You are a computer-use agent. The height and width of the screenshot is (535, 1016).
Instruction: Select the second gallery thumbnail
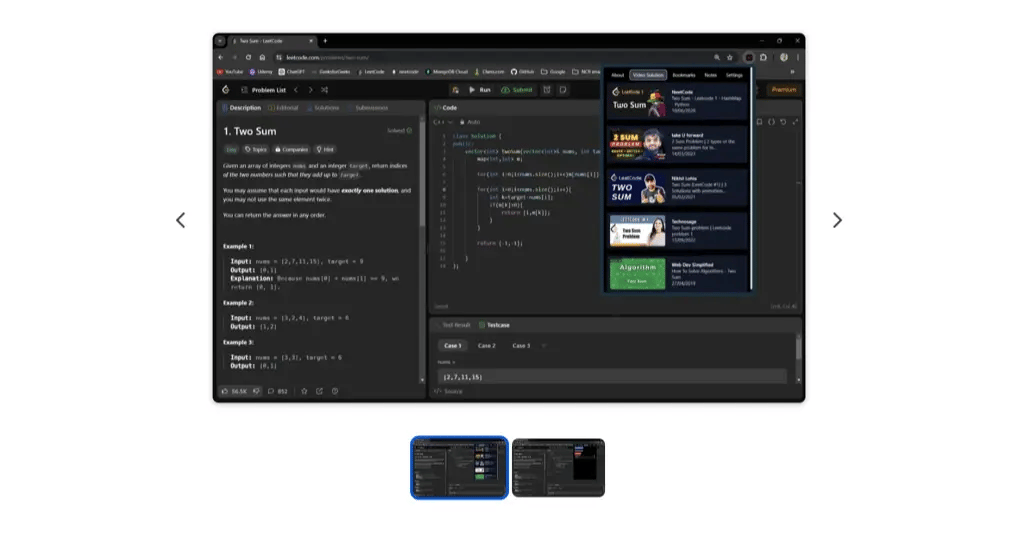[559, 468]
